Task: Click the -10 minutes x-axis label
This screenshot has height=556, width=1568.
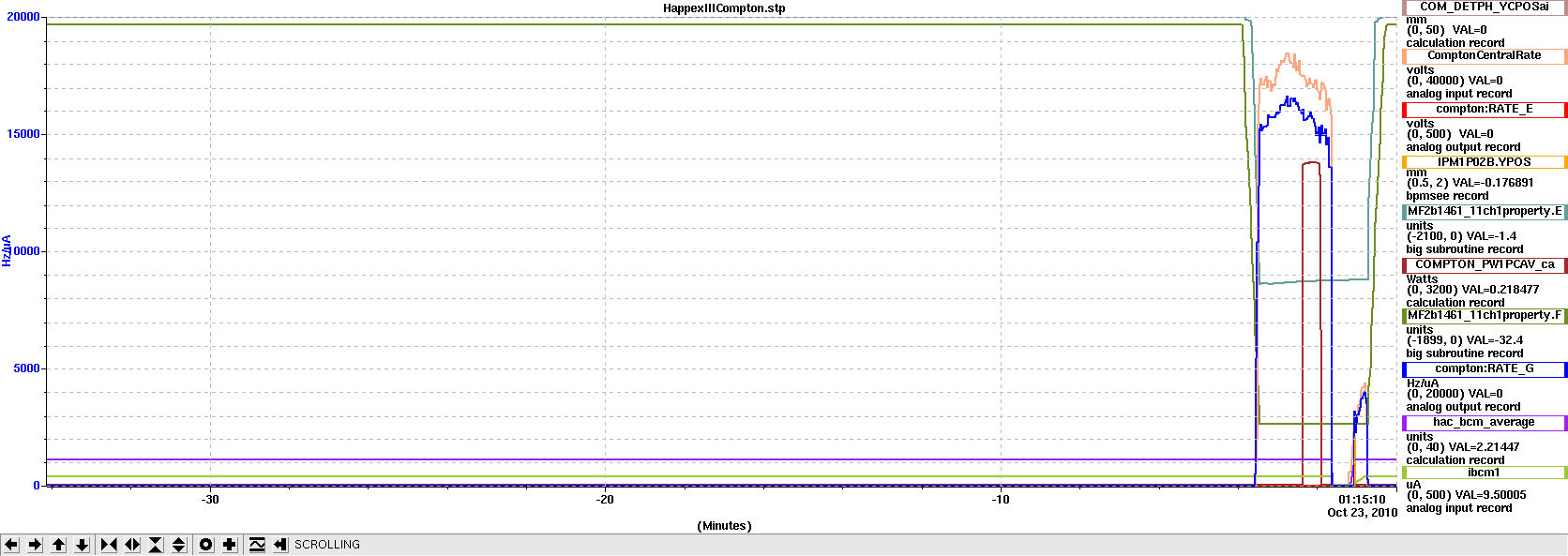Action: click(x=1001, y=500)
